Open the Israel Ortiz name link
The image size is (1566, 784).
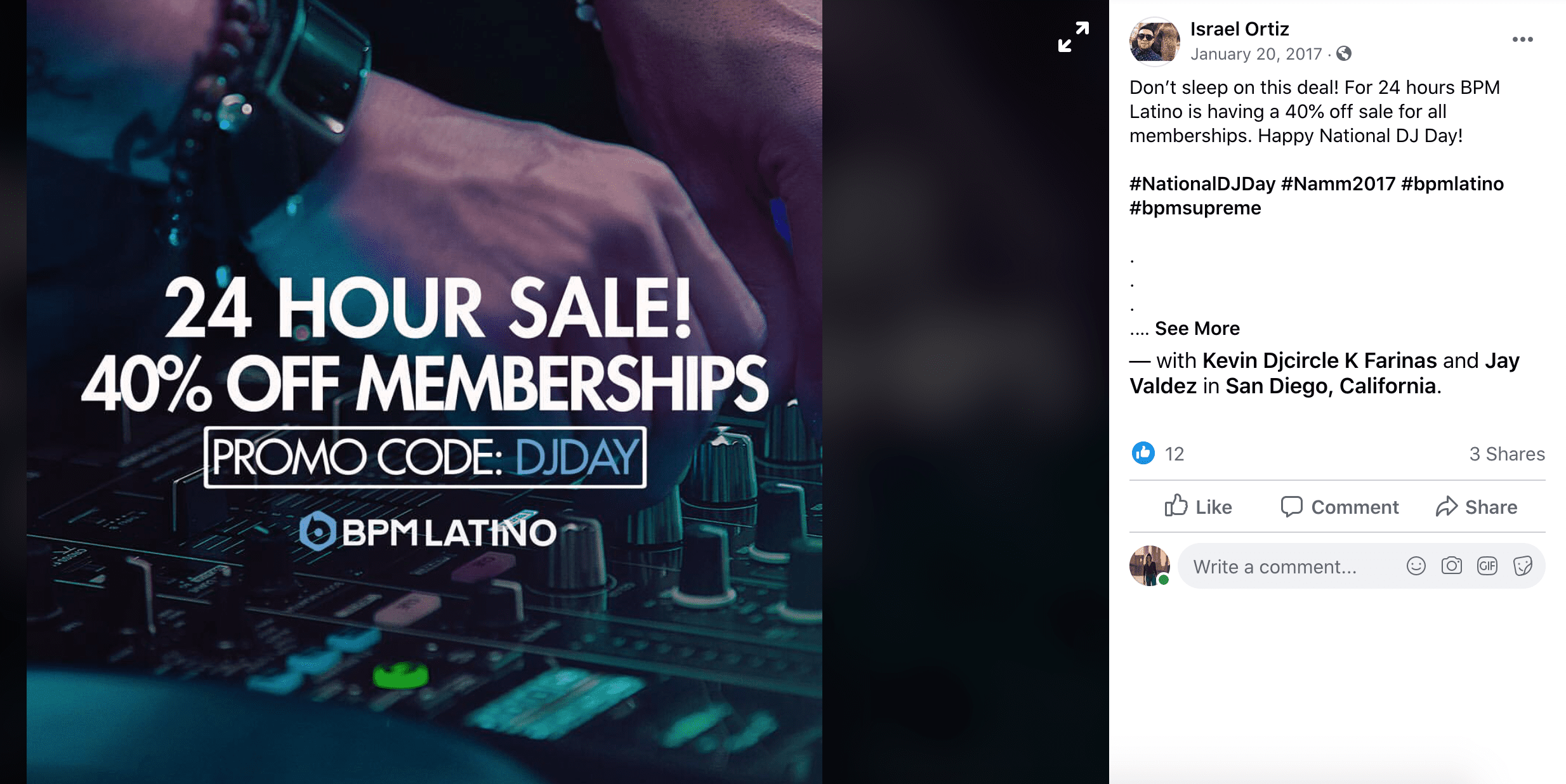1239,29
